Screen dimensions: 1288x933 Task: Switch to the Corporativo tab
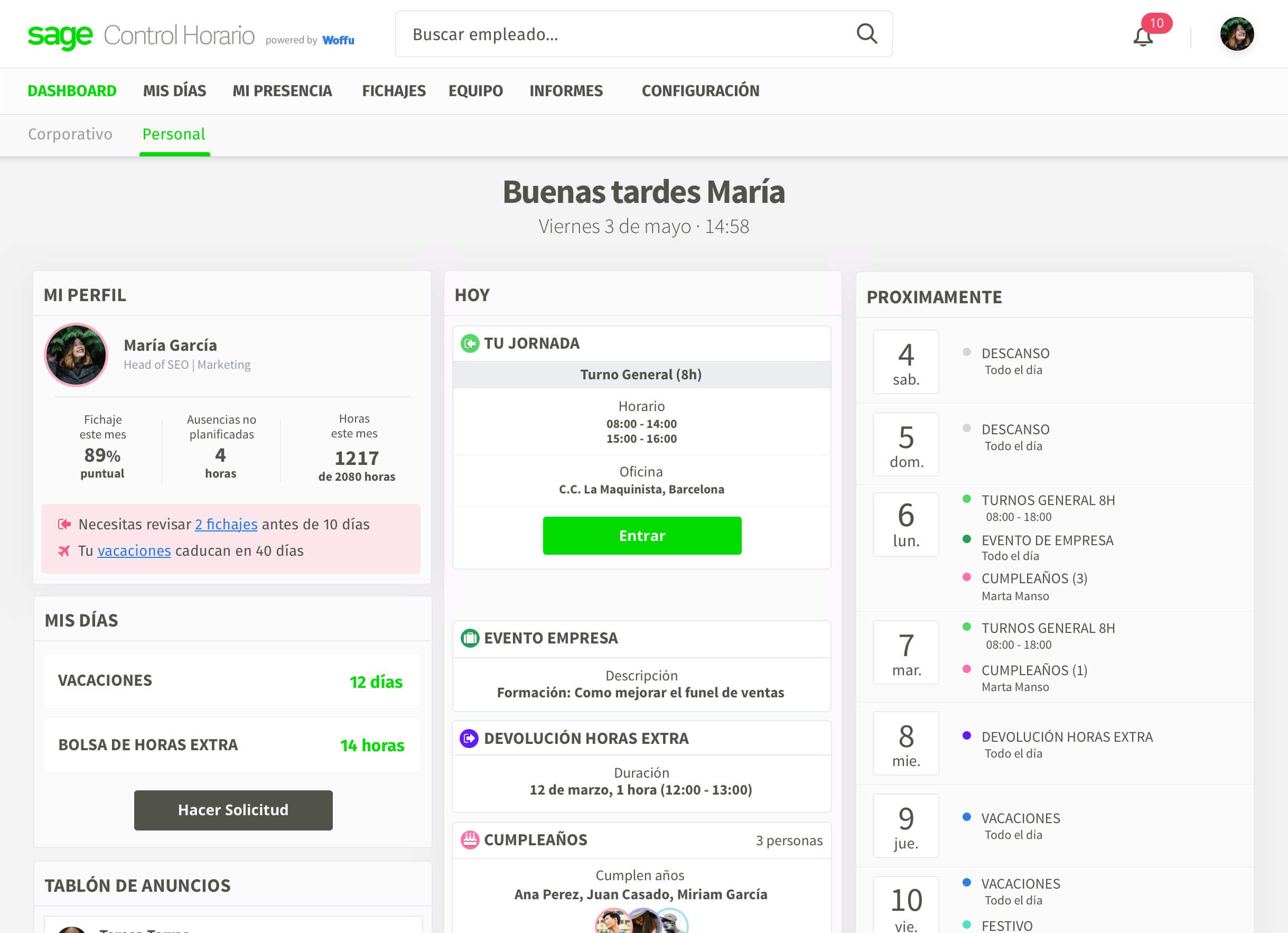(x=70, y=134)
